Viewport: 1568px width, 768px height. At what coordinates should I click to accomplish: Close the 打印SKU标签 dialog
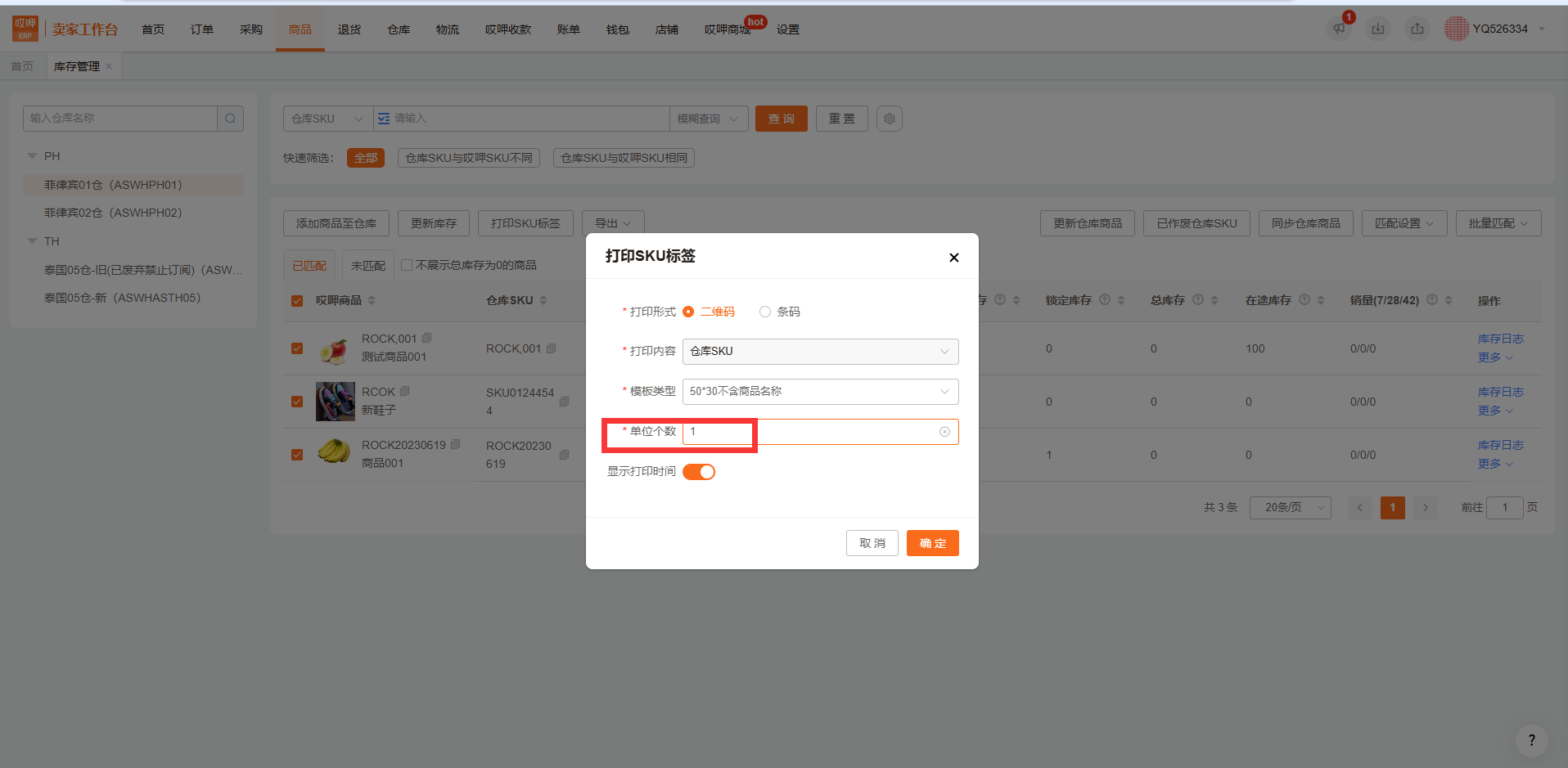pyautogui.click(x=953, y=258)
